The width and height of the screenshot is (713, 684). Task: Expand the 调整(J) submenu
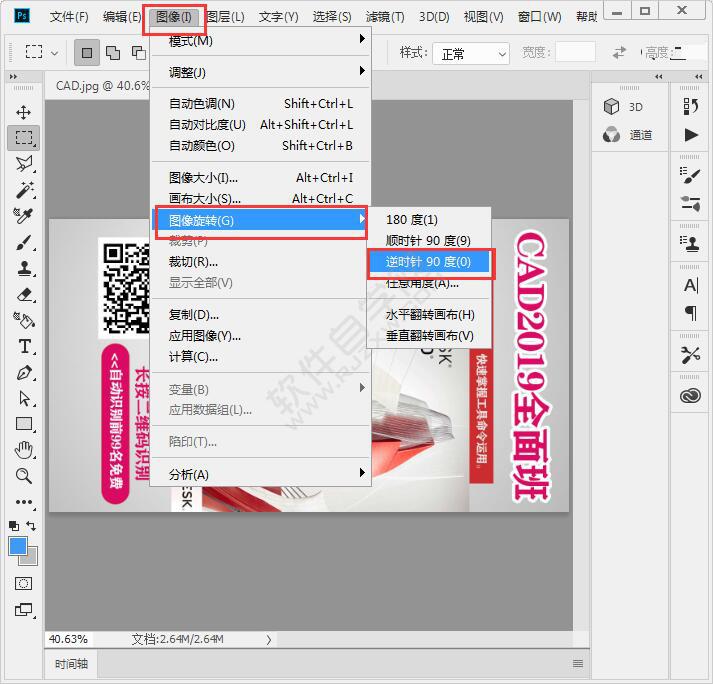point(261,72)
